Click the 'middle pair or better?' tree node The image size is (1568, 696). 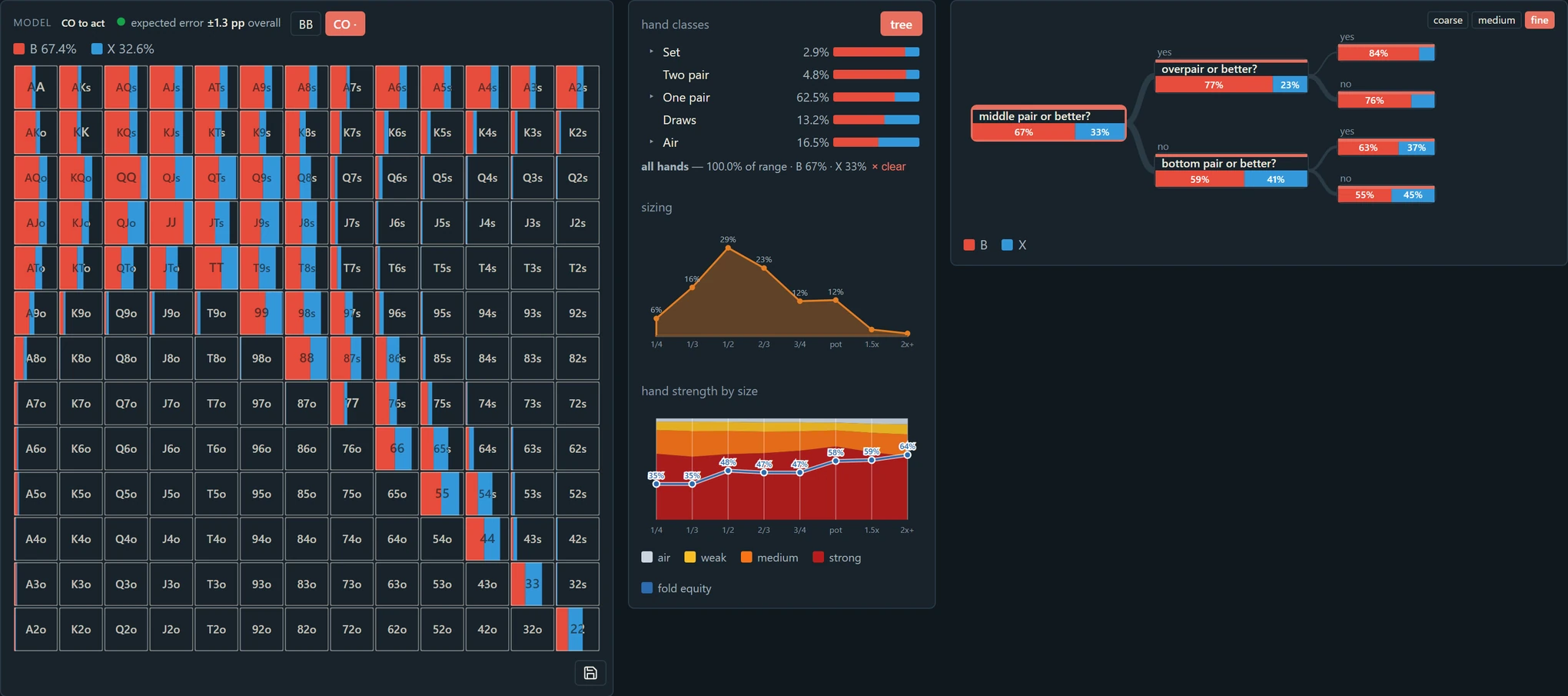(x=1048, y=123)
